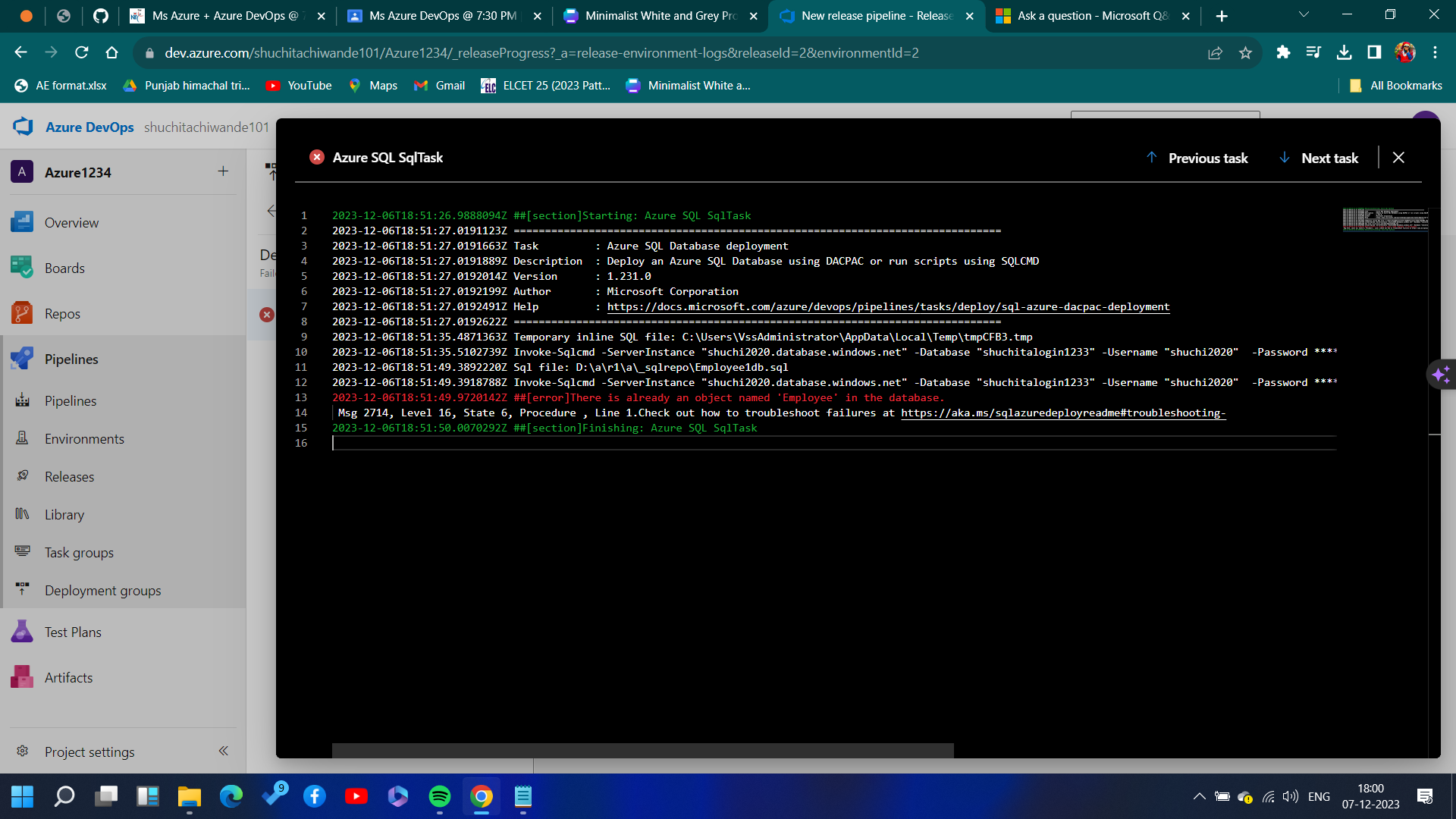Open a new browser tab
The image size is (1456, 819).
(1221, 16)
